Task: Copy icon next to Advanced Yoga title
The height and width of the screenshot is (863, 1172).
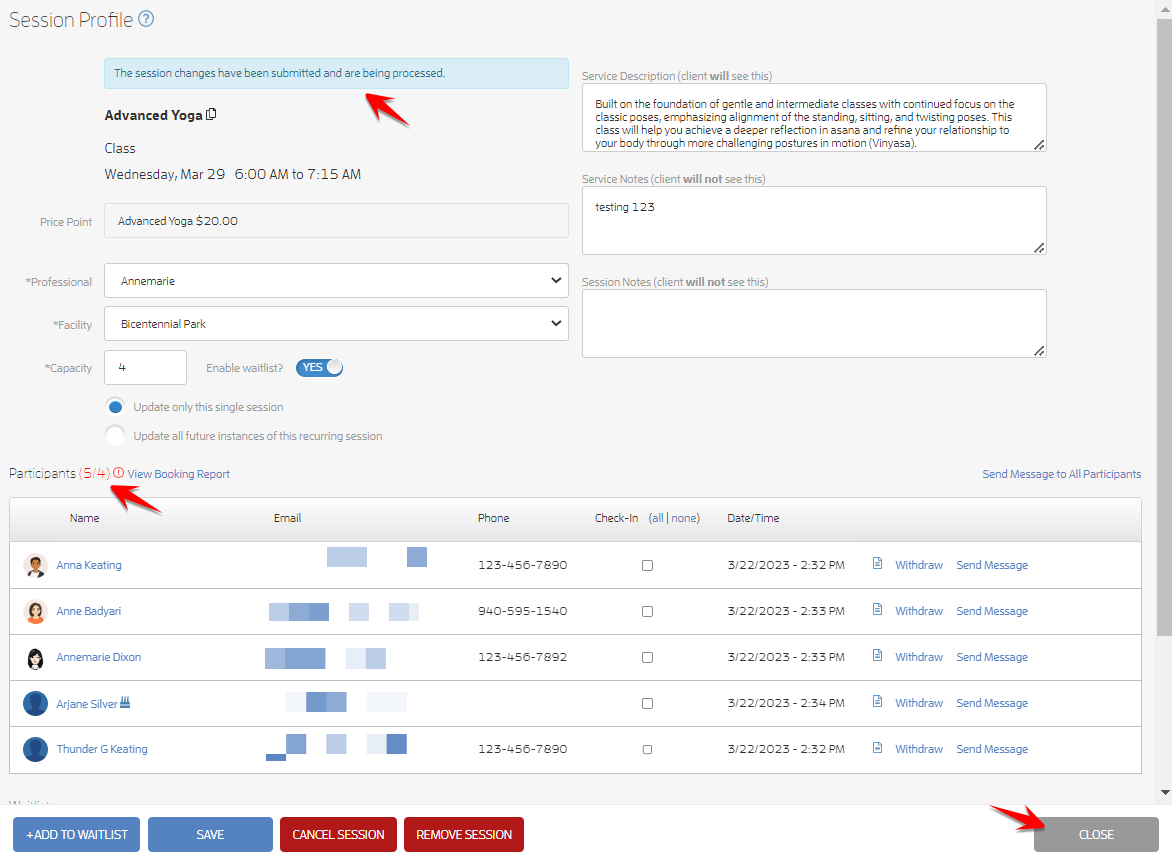Action: point(212,114)
